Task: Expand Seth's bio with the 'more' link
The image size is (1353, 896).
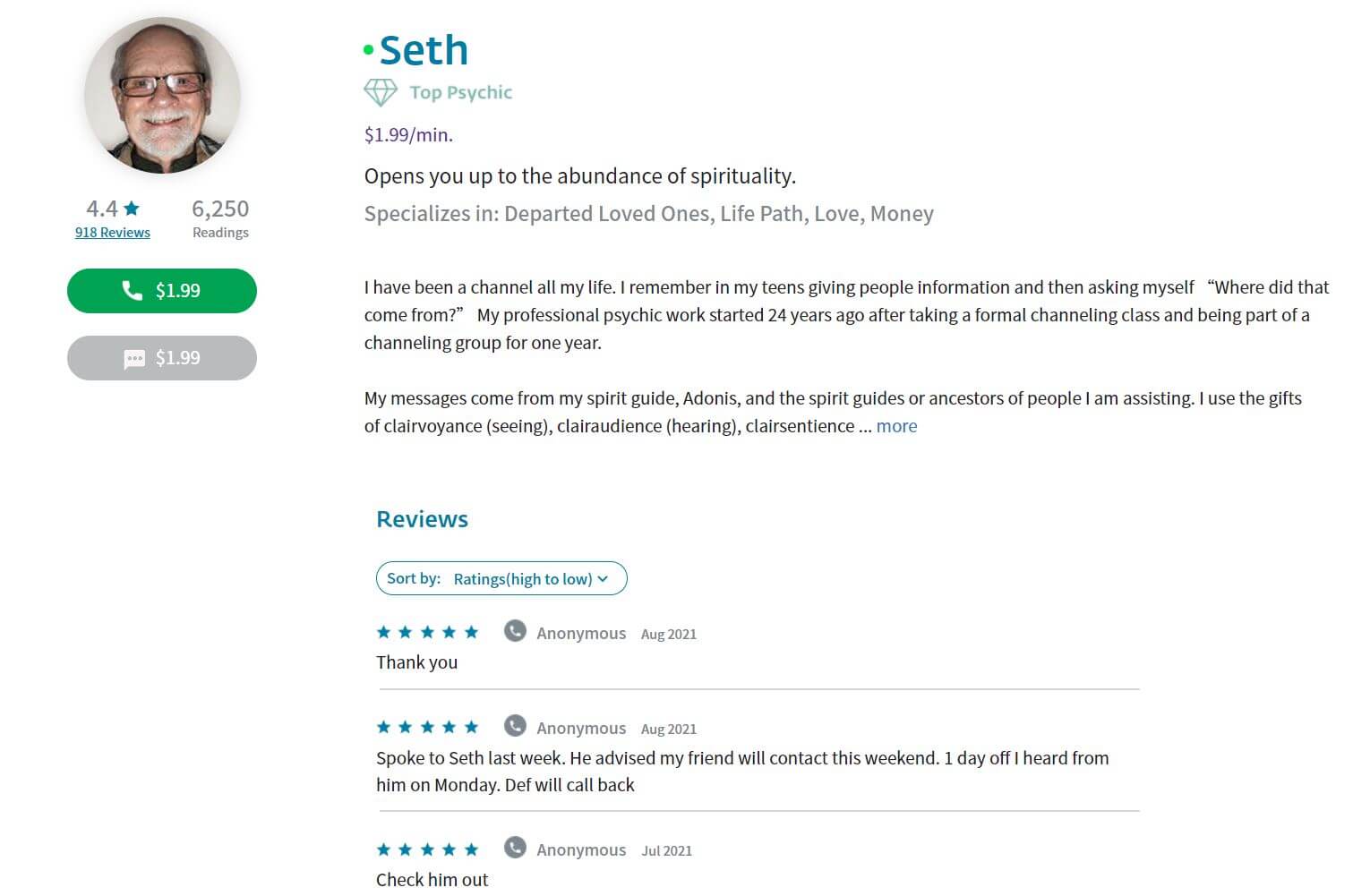Action: click(x=896, y=426)
